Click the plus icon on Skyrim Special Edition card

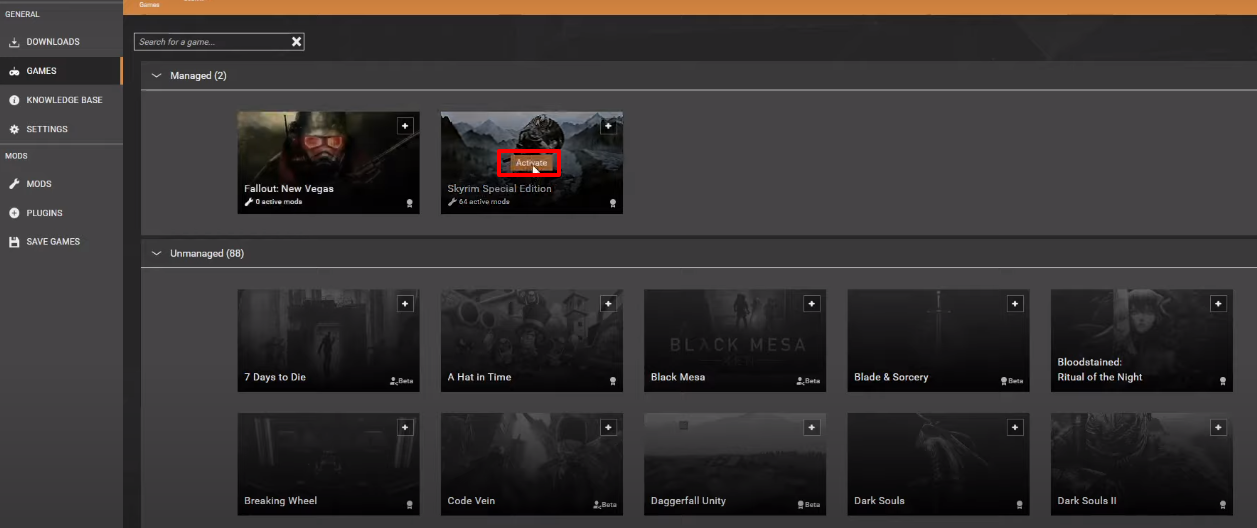pos(608,126)
